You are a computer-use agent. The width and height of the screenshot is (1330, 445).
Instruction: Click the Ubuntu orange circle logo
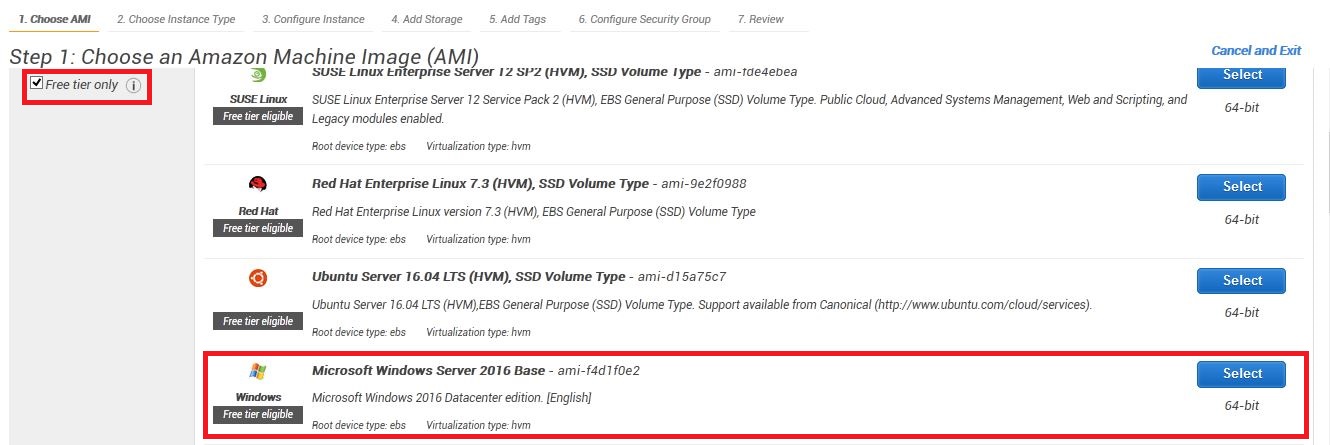(x=258, y=279)
